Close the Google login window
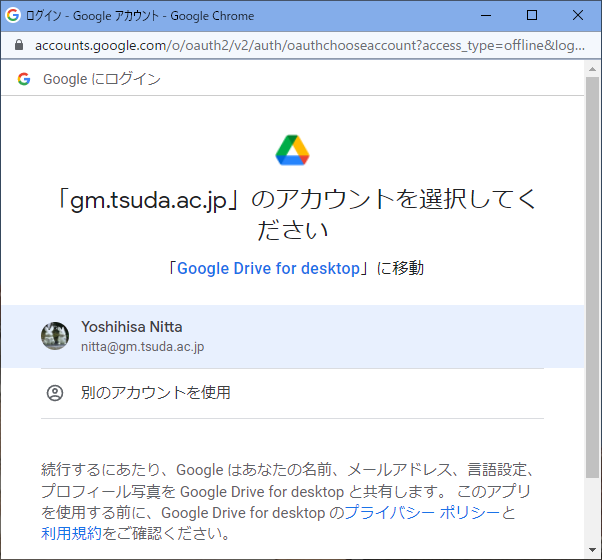Image resolution: width=602 pixels, height=560 pixels. click(x=578, y=16)
